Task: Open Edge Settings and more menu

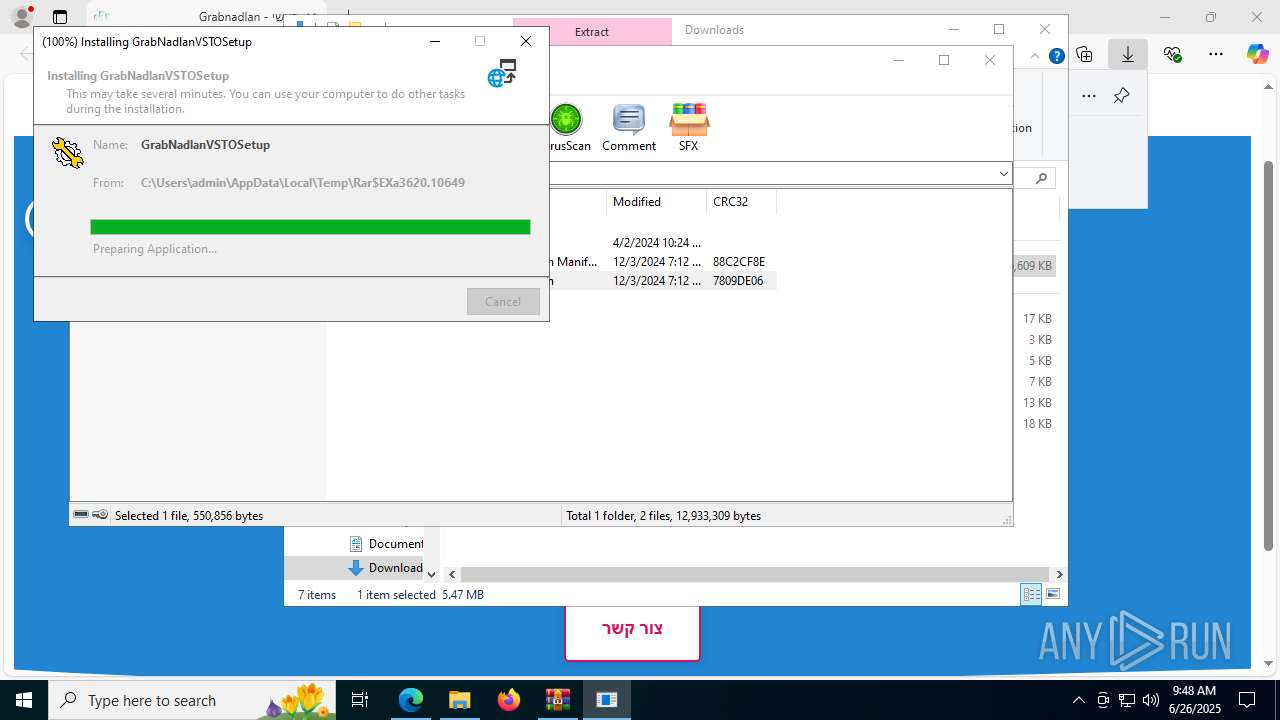Action: (x=1216, y=55)
